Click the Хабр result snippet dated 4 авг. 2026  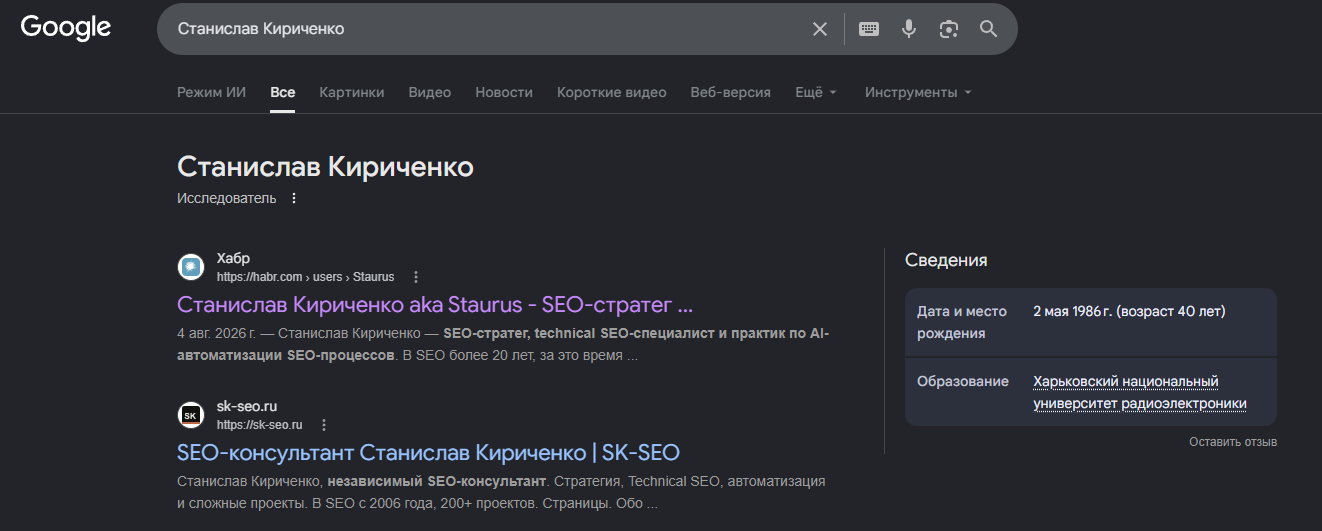tap(503, 344)
